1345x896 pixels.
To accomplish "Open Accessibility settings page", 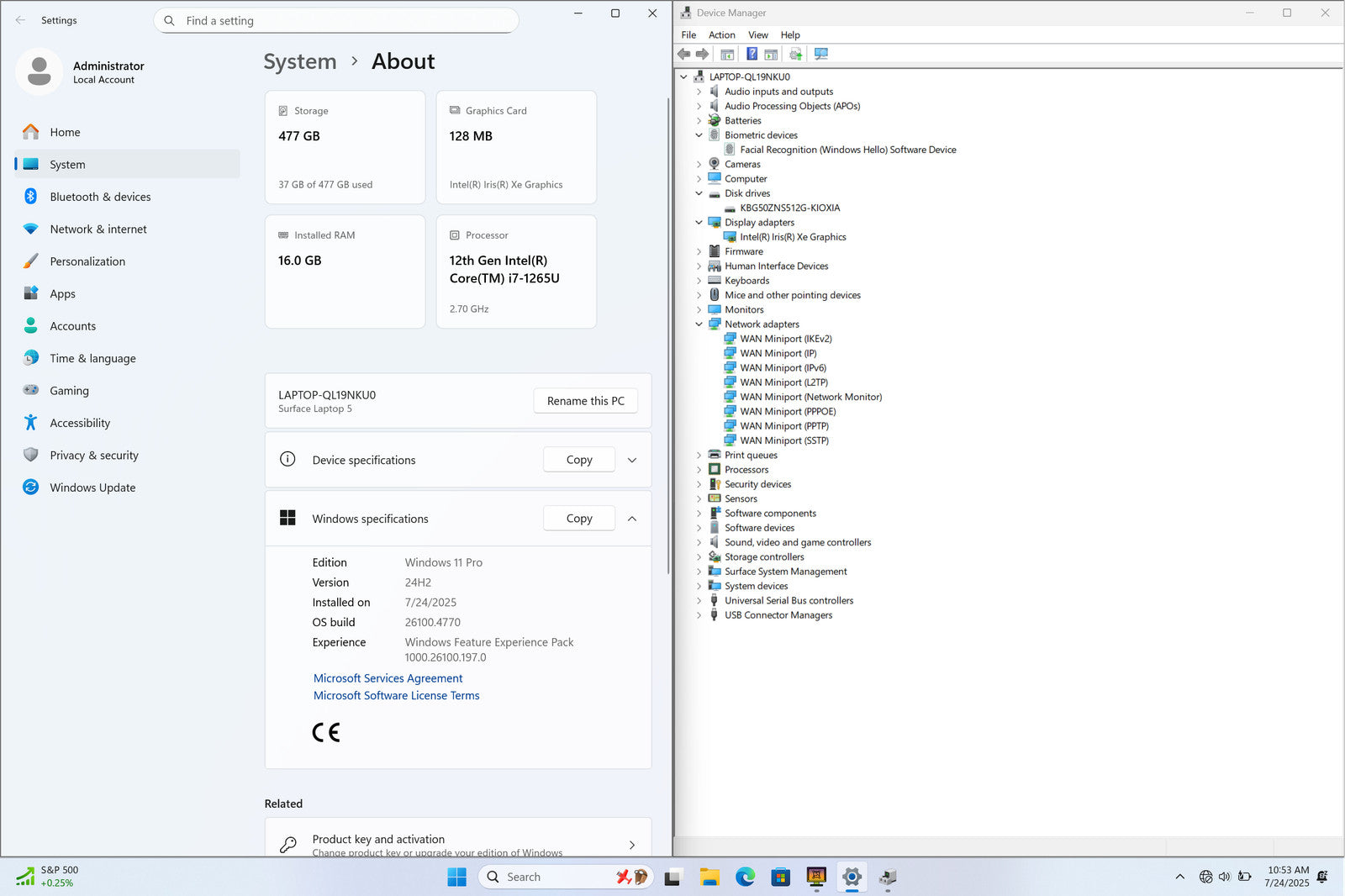I will 127,423.
